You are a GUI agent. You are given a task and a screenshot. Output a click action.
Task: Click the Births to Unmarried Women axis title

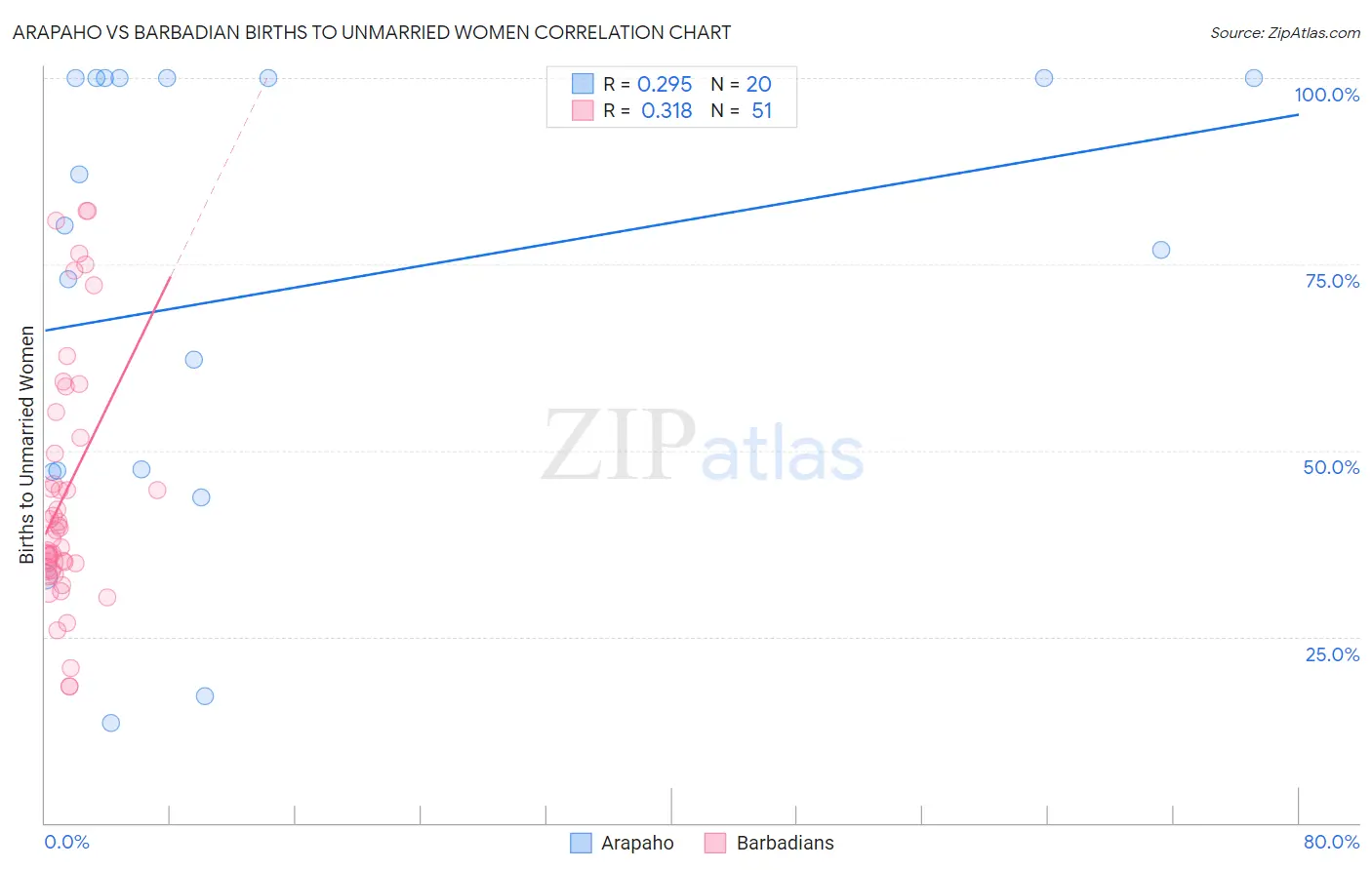pyautogui.click(x=27, y=445)
